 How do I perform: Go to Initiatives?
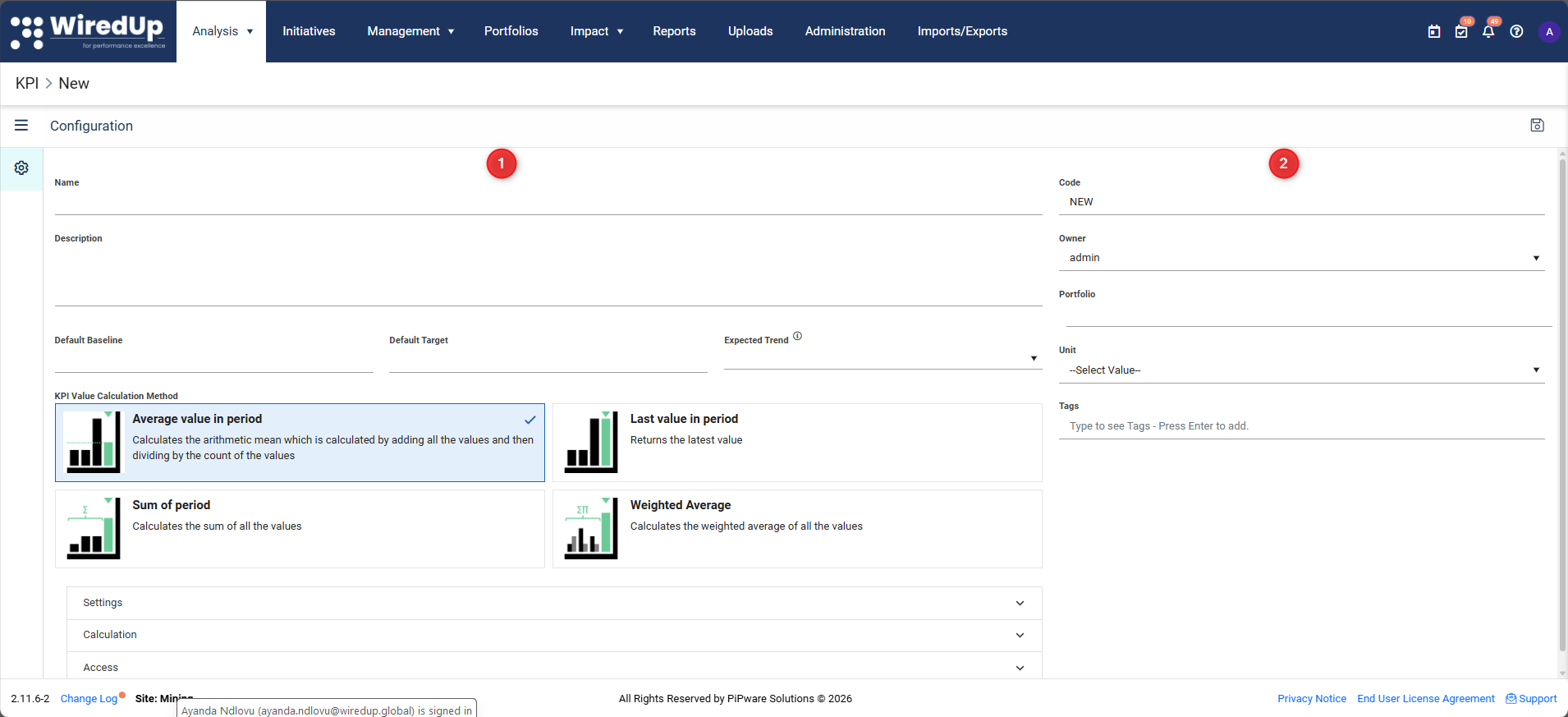[309, 31]
